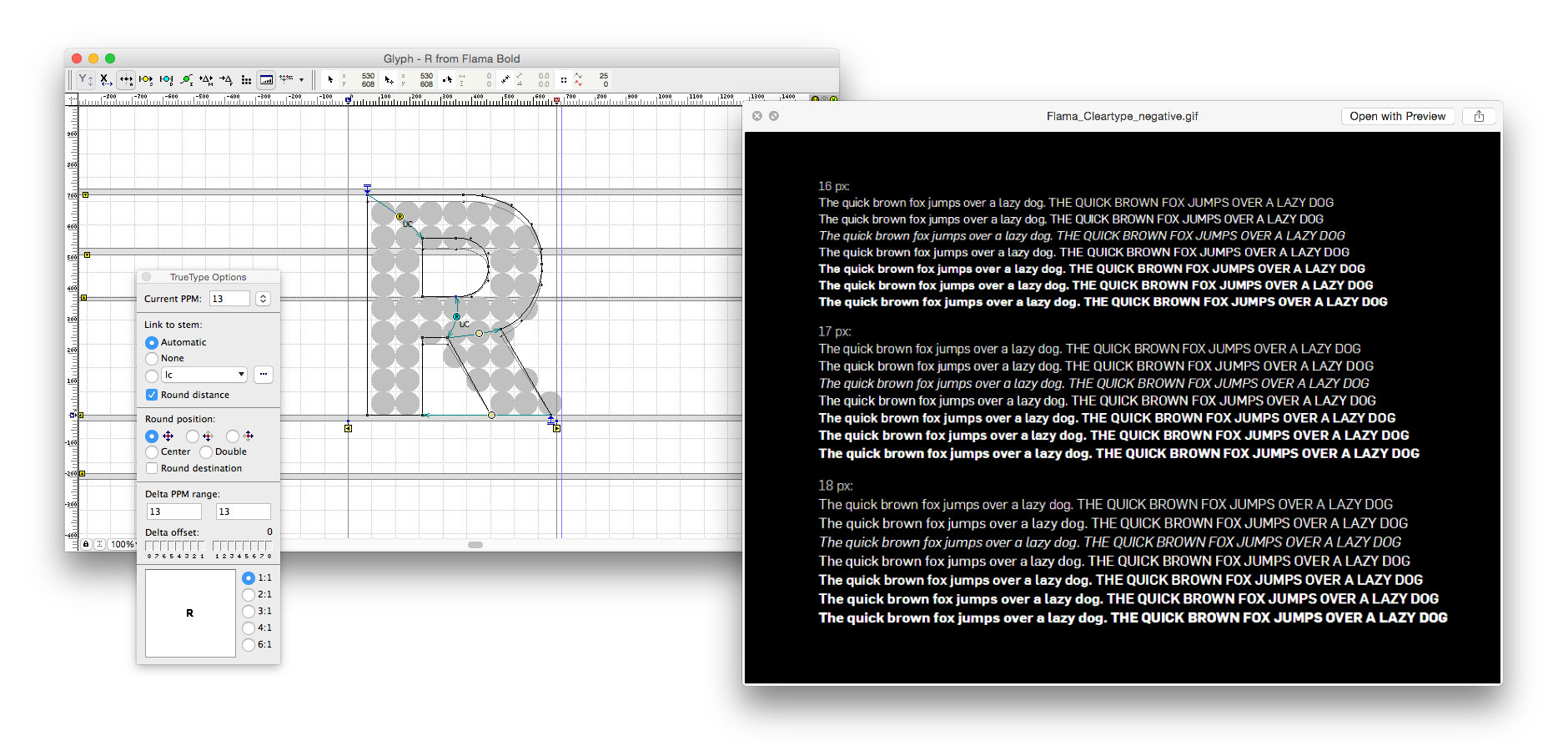Close the Flama_Cleartype_negative.gif preview

757,116
